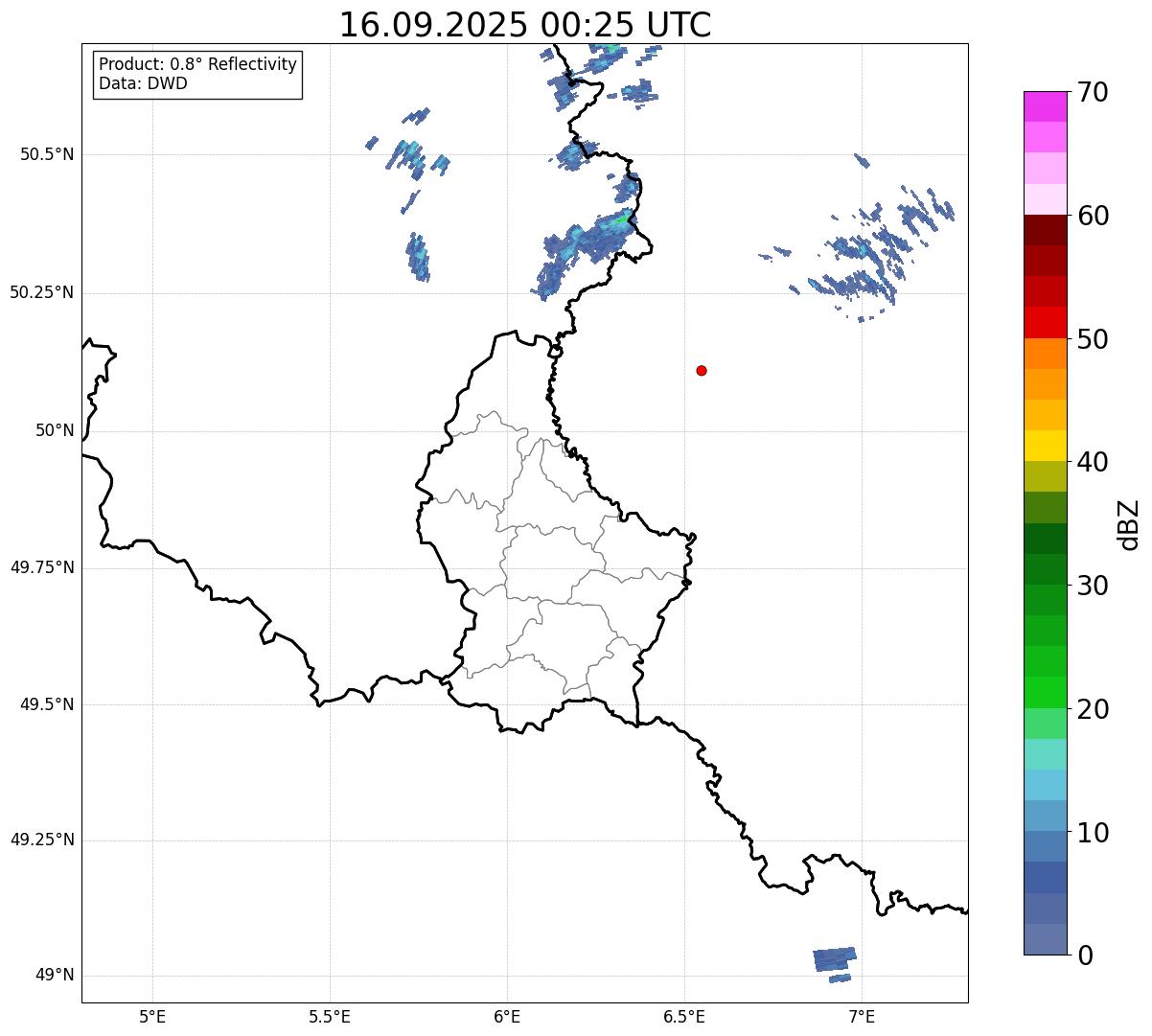
Task: Click the 'Product: 0.8° Reflectivity' label
Action: (x=198, y=64)
